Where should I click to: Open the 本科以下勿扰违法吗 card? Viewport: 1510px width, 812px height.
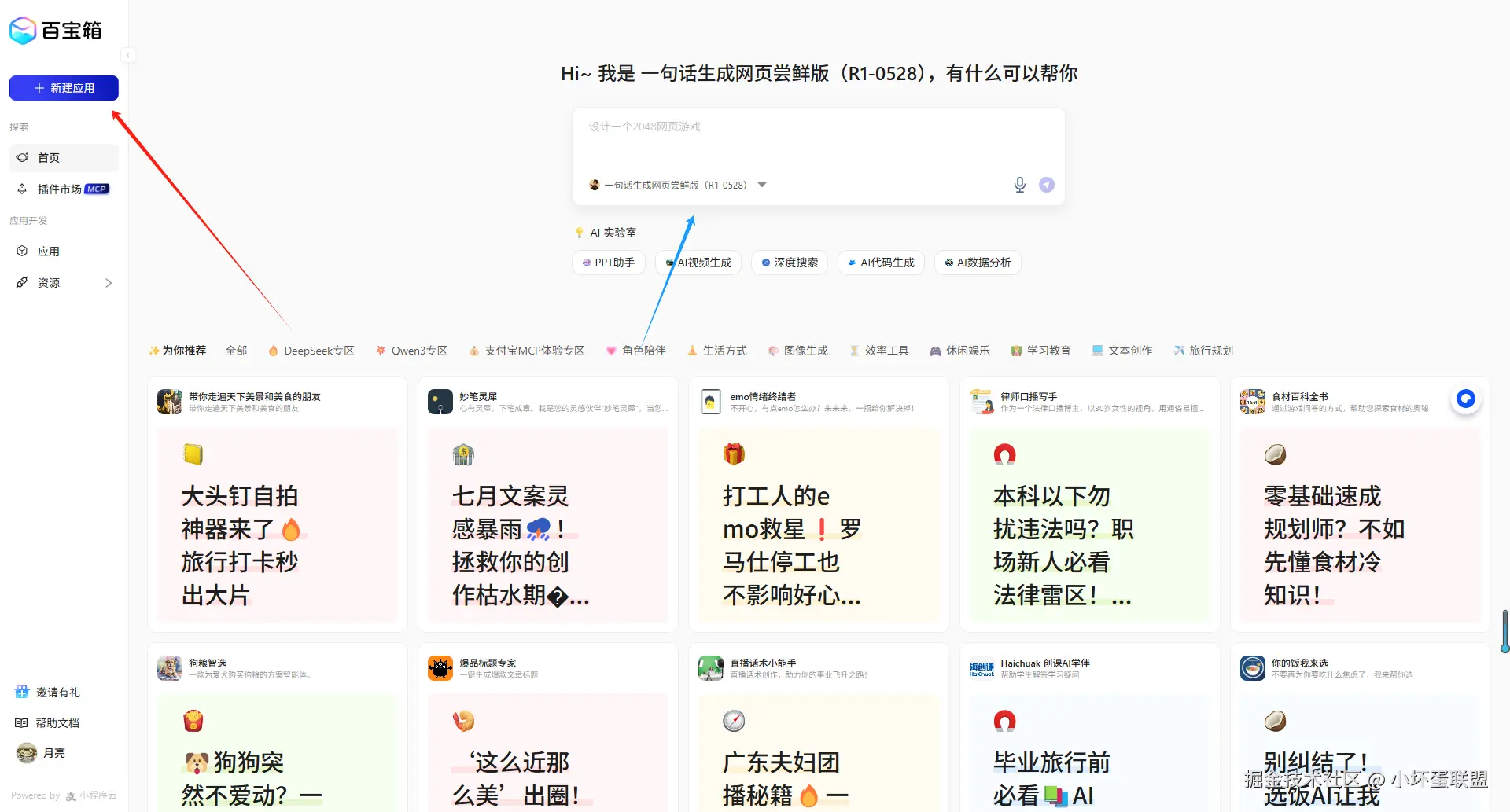point(1089,525)
